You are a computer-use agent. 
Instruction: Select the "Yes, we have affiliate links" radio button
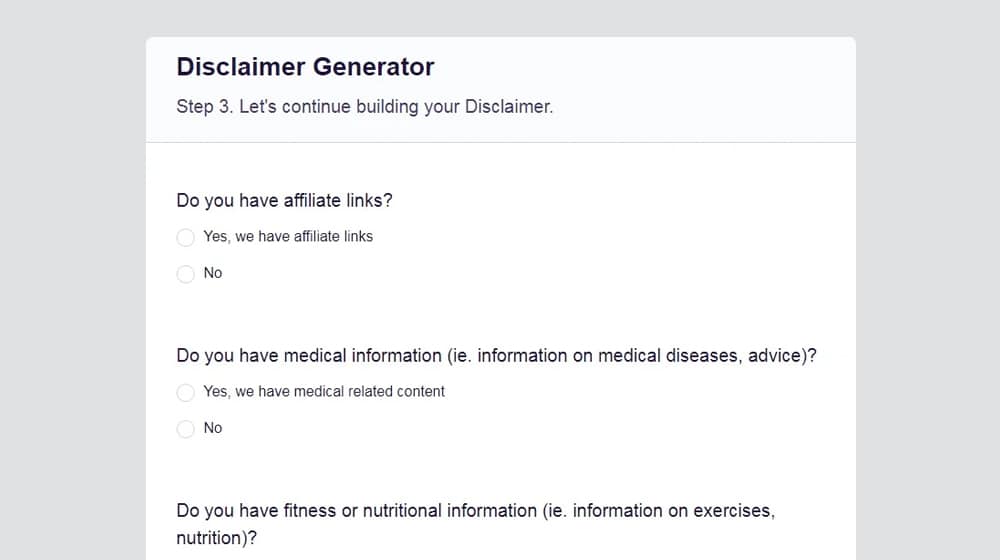pos(185,238)
